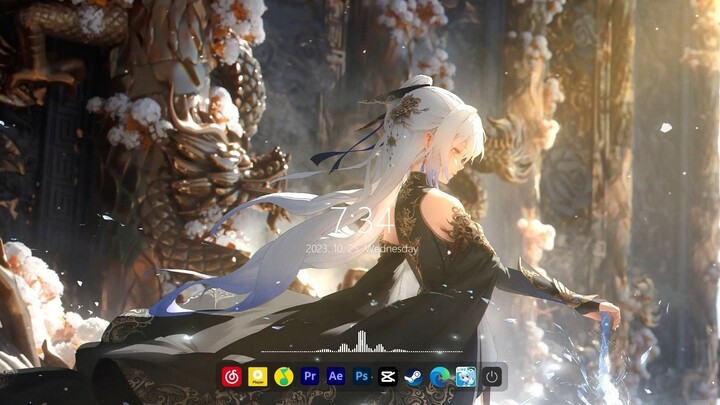The image size is (720, 405).
Task: Open the Microsoft Edge browser
Action: click(439, 377)
